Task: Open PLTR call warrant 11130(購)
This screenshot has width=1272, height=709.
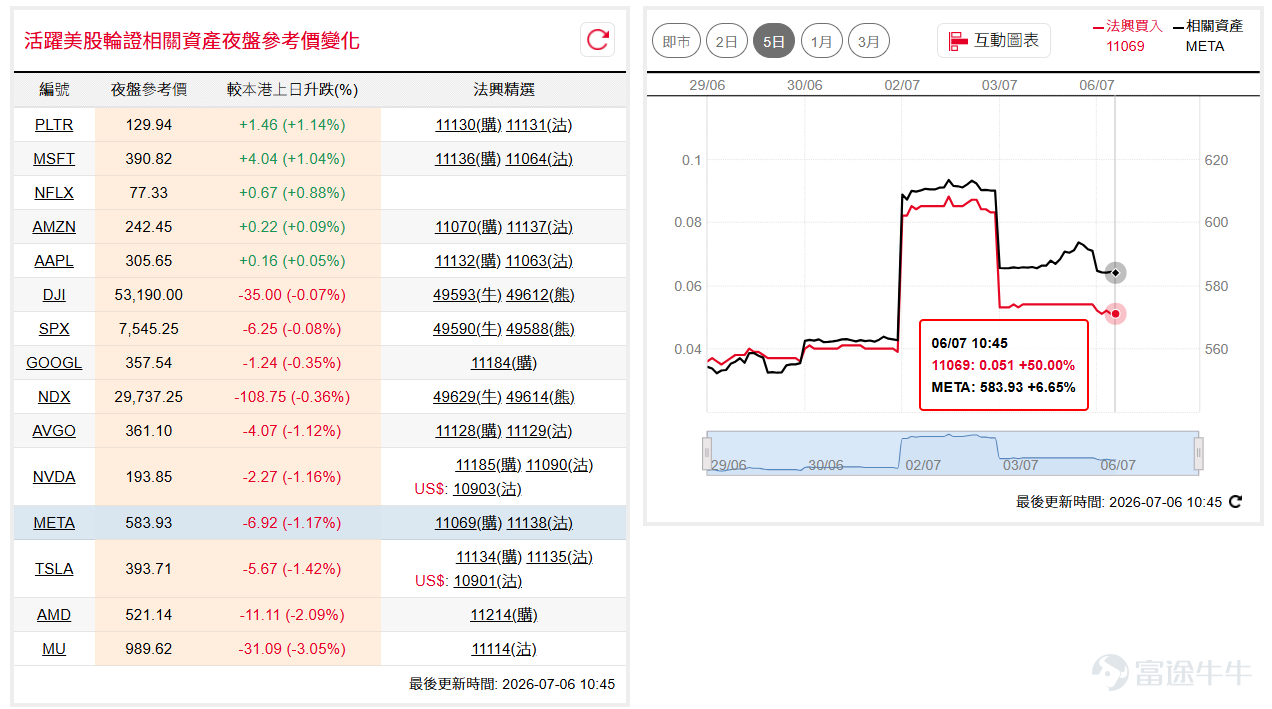Action: pyautogui.click(x=468, y=125)
